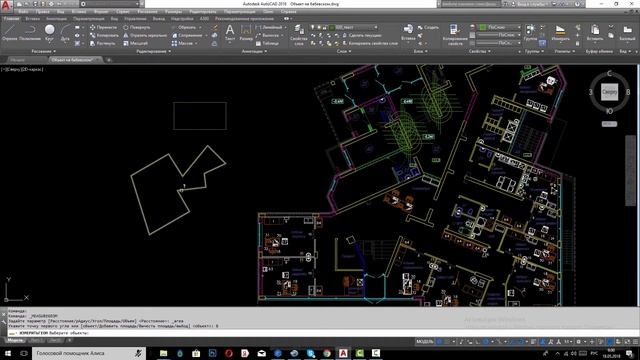Choose the Text (Текст) annotation tool
The width and height of the screenshot is (640, 360).
230,32
